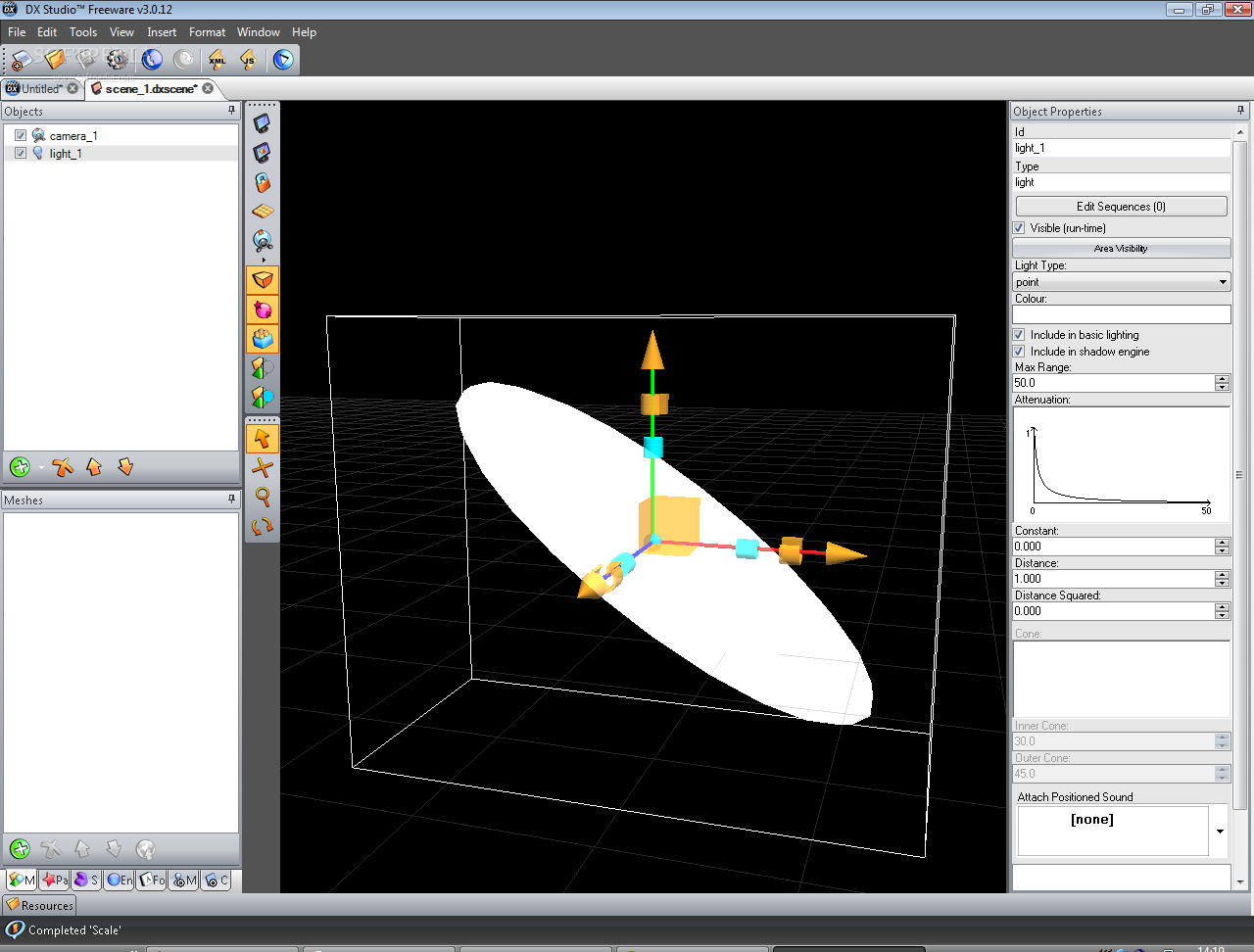The image size is (1254, 952).
Task: Select the orange cross move tool
Action: pyautogui.click(x=263, y=468)
